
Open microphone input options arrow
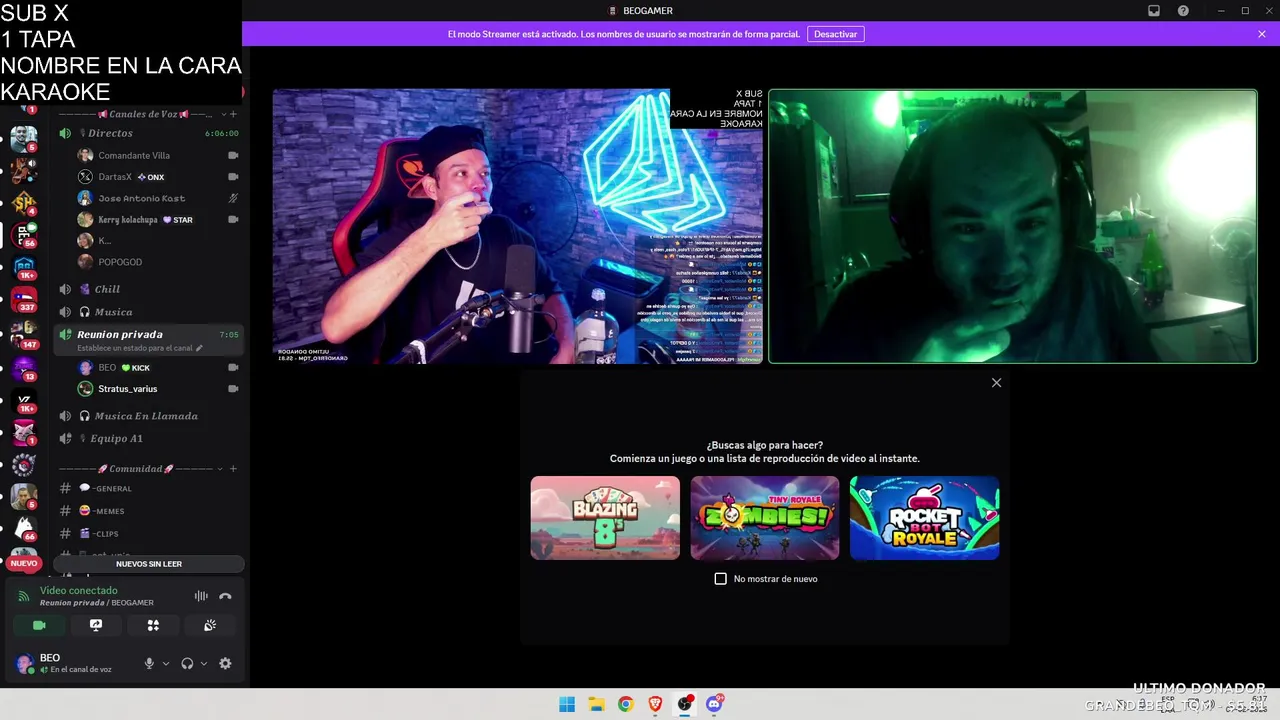[166, 663]
